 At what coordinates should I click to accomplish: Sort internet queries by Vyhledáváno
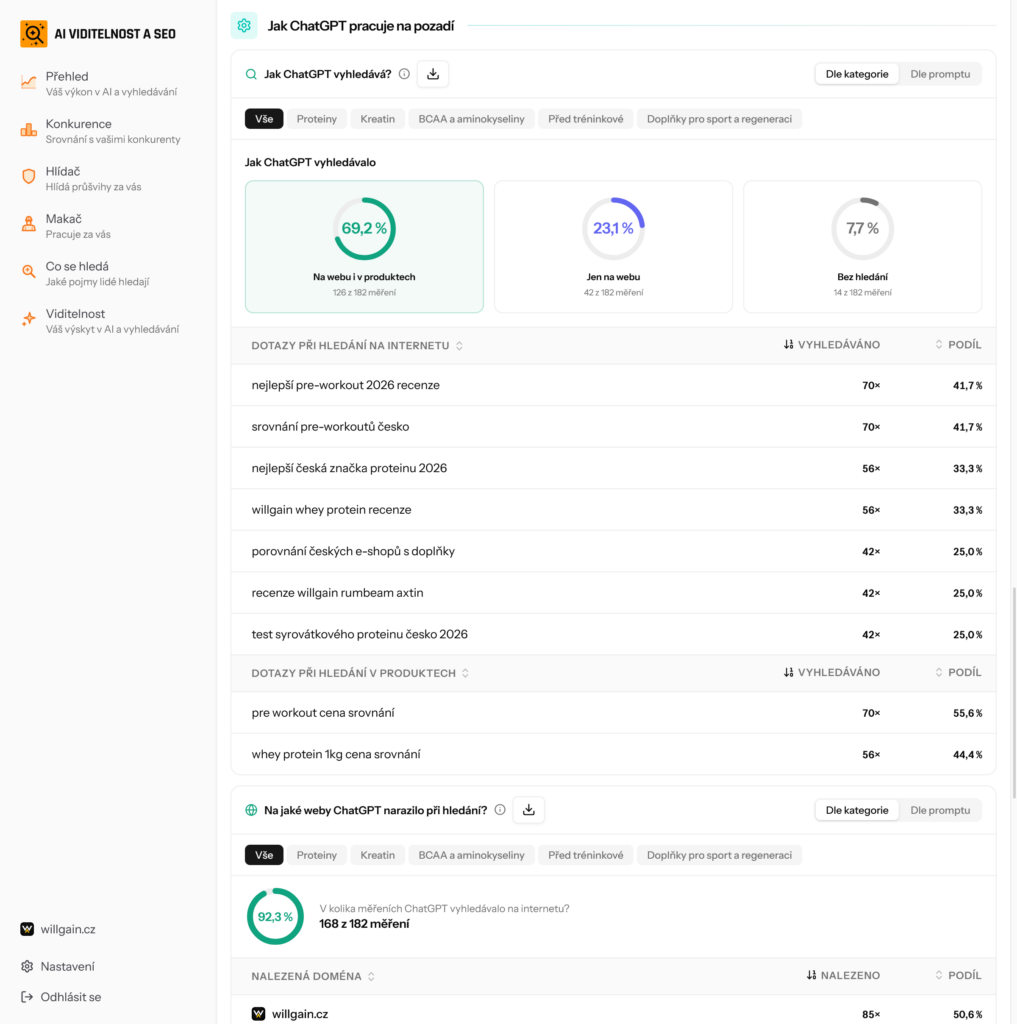(x=831, y=345)
